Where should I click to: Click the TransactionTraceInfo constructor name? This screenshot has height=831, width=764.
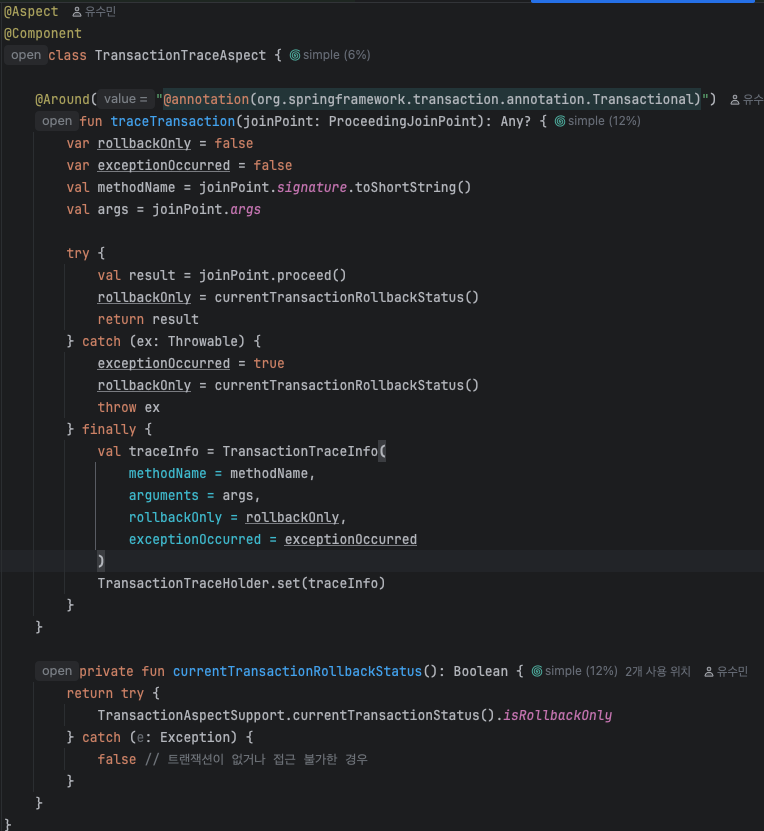[x=300, y=452]
